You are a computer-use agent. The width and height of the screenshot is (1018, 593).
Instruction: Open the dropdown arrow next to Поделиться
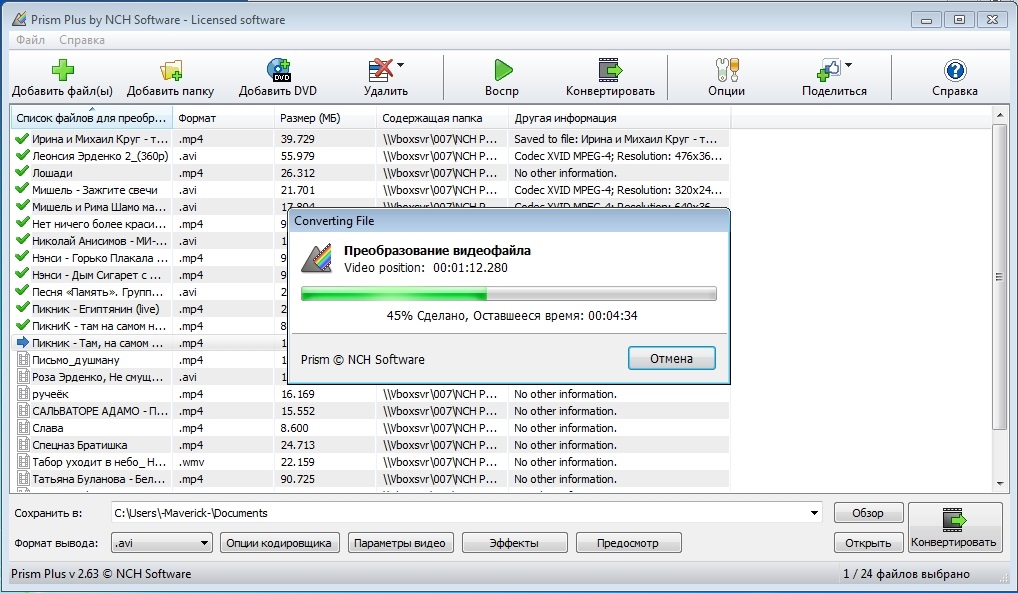849,65
